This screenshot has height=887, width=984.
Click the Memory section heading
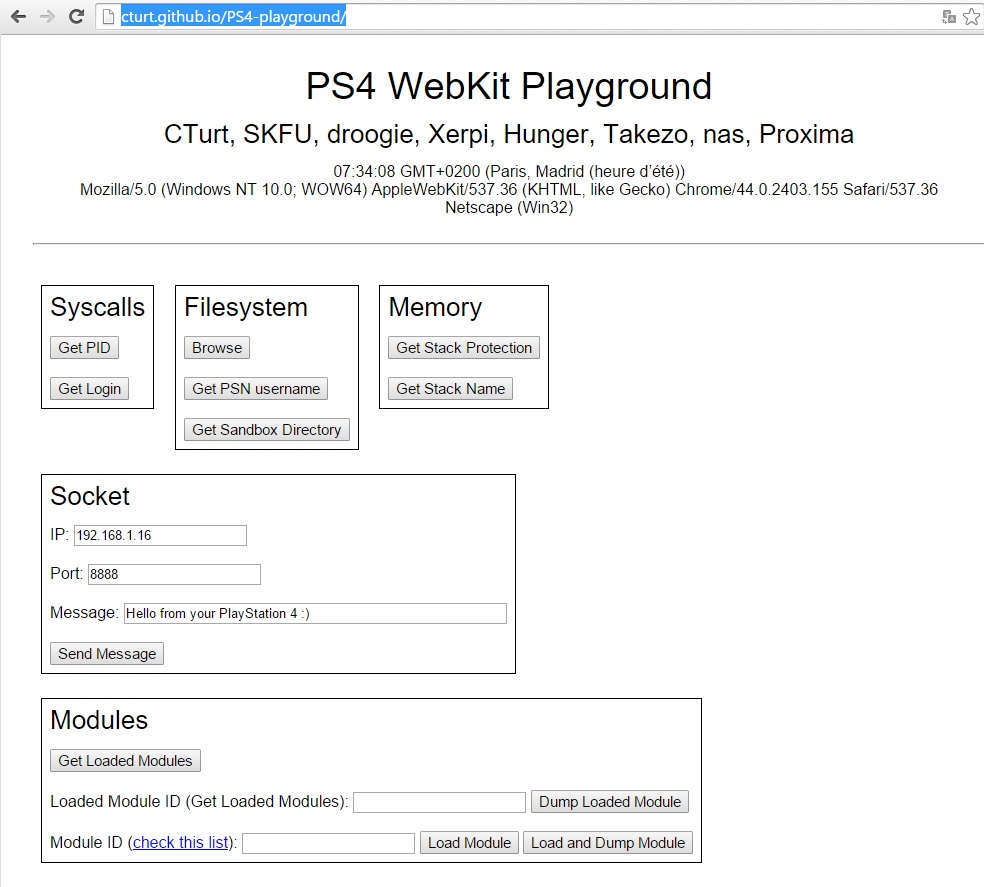[435, 308]
